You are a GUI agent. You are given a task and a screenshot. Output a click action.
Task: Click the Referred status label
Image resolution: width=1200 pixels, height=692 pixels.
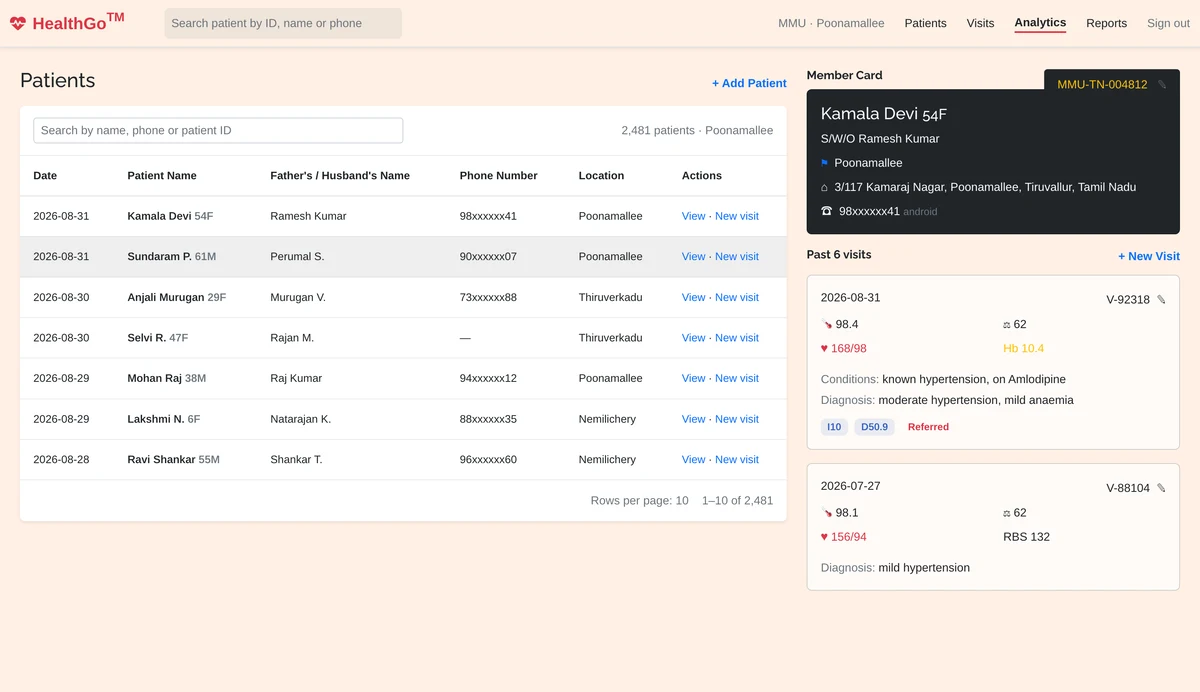point(928,427)
